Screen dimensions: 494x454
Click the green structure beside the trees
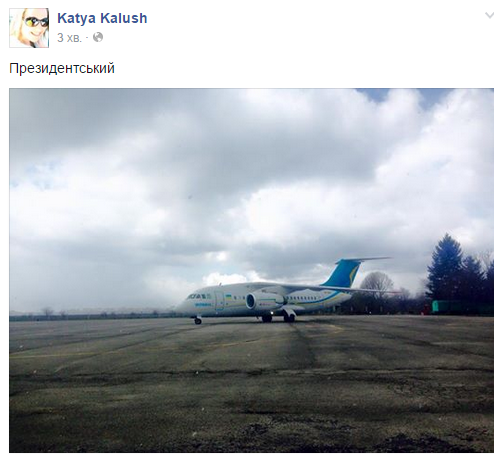[x=462, y=307]
